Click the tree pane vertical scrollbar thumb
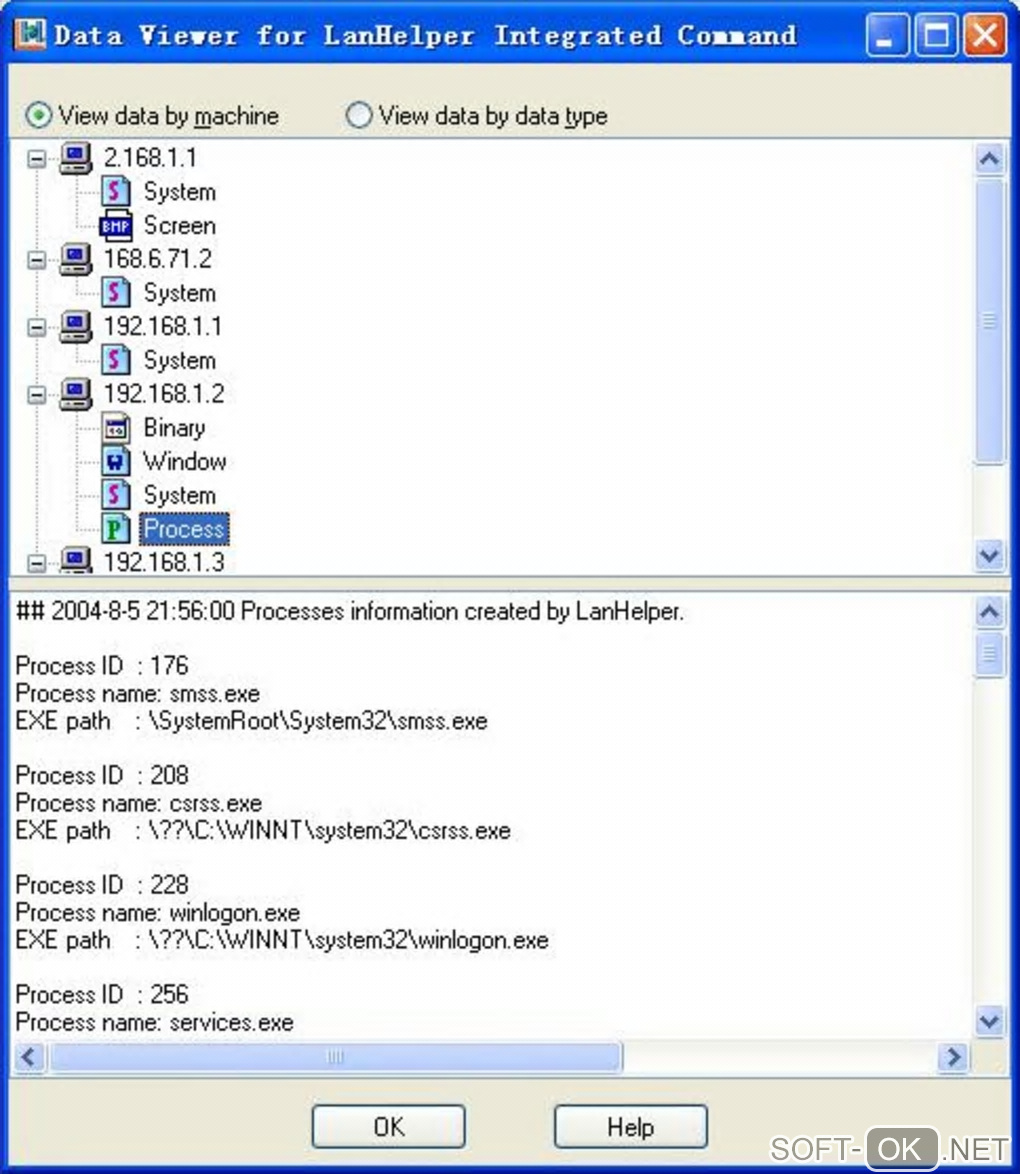This screenshot has width=1020, height=1174. point(989,320)
